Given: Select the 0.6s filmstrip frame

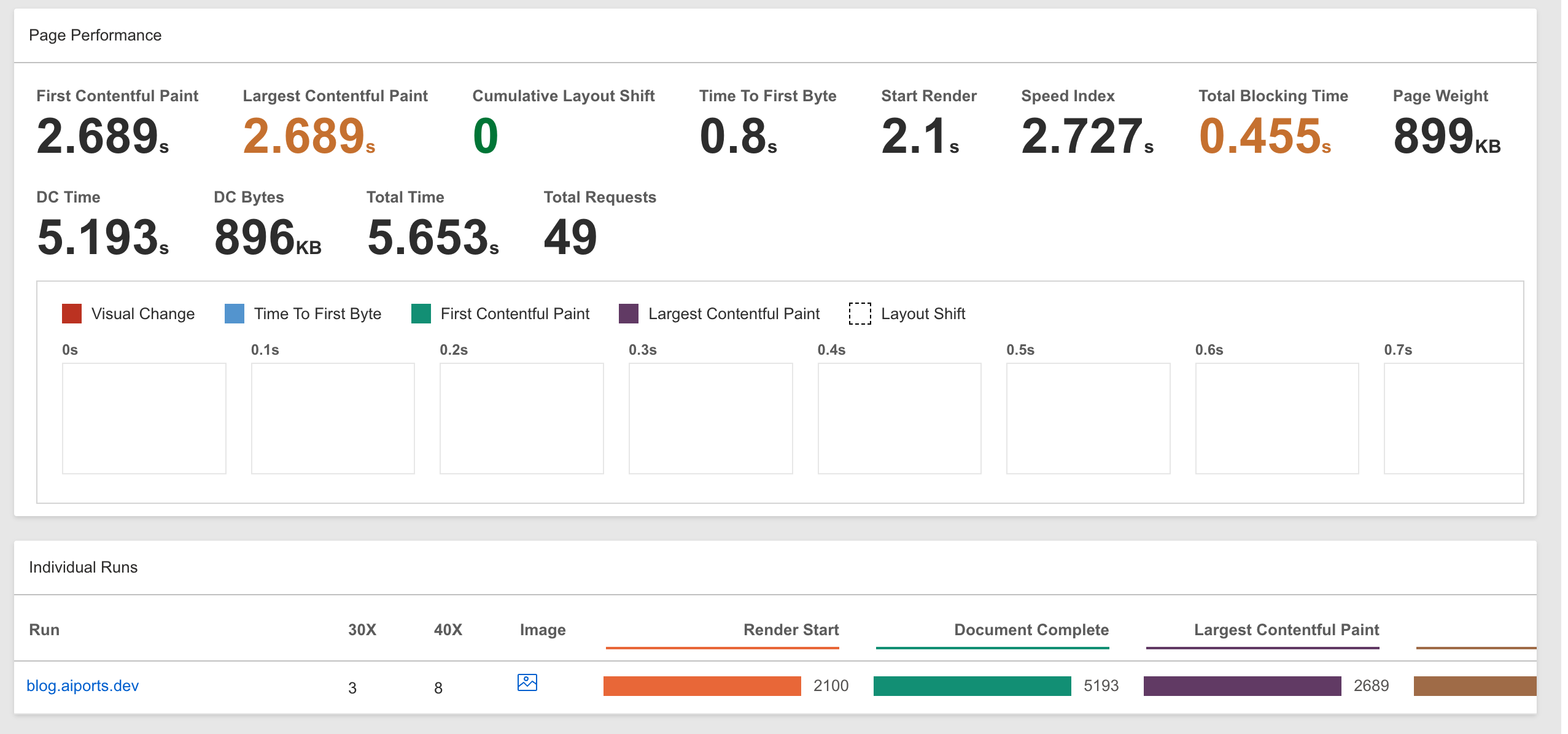Looking at the screenshot, I should coord(1277,419).
